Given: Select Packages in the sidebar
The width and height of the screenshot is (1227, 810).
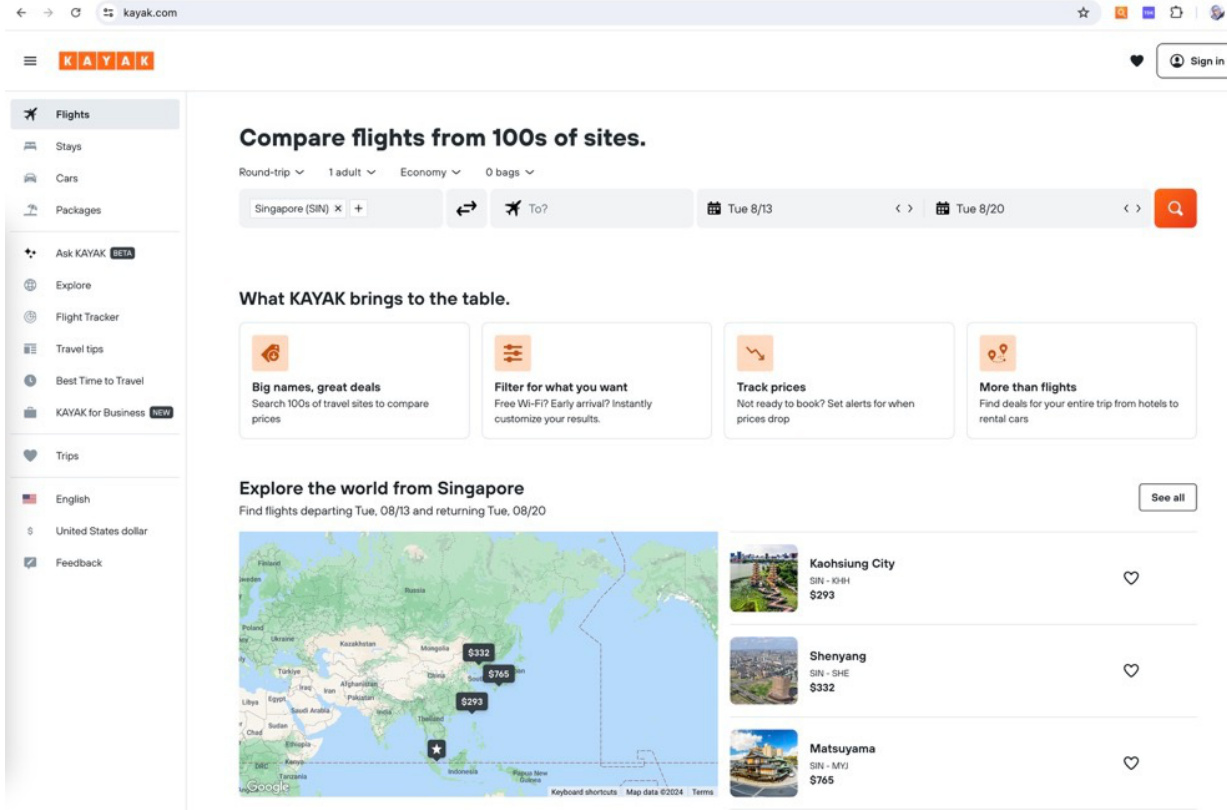Looking at the screenshot, I should (95, 210).
